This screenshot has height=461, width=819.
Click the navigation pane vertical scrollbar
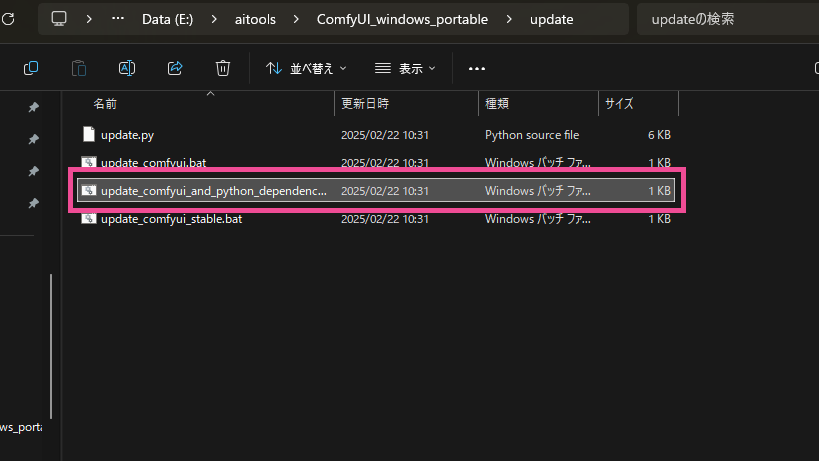tap(51, 346)
